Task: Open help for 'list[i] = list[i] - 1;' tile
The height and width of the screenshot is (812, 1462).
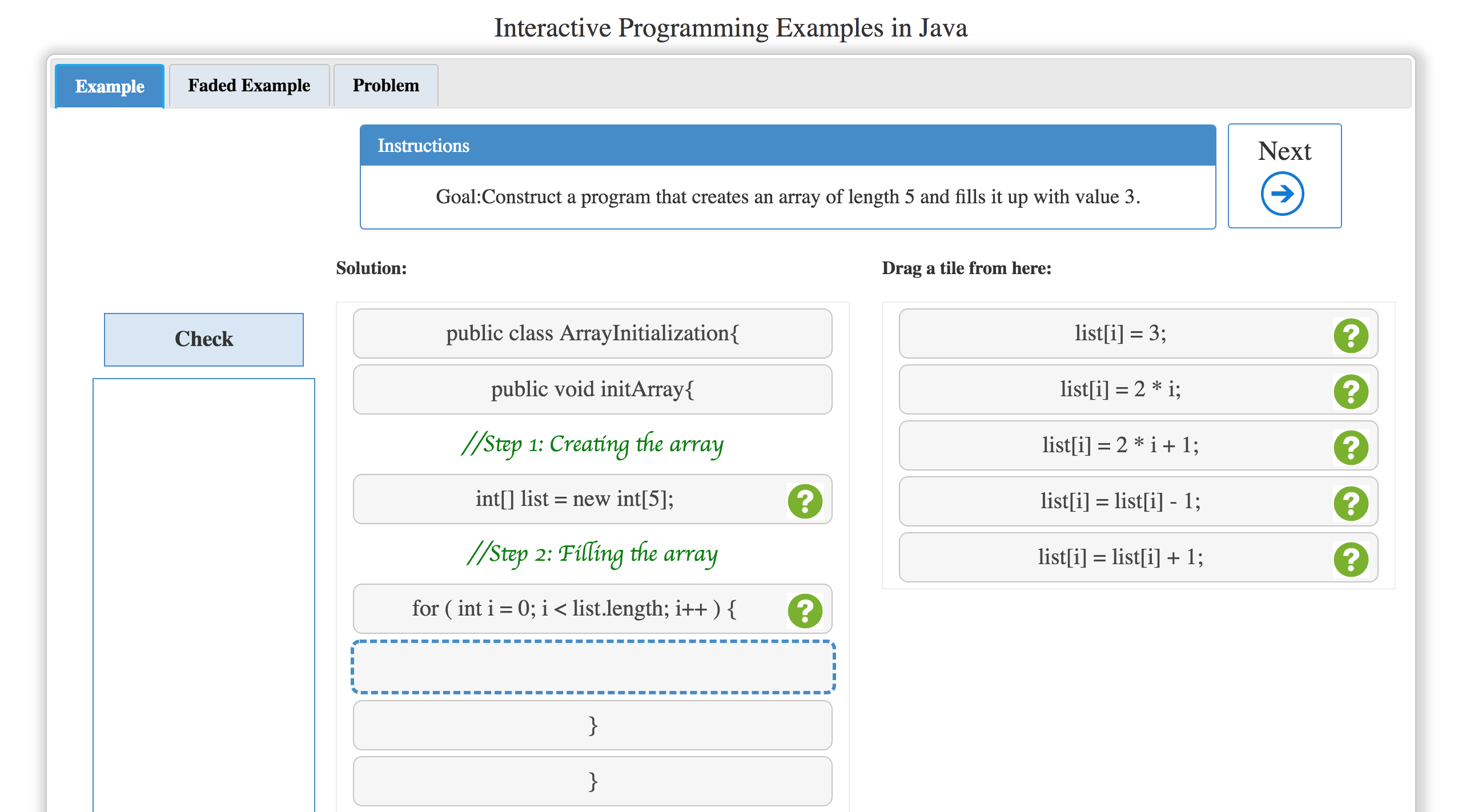Action: [x=1351, y=503]
